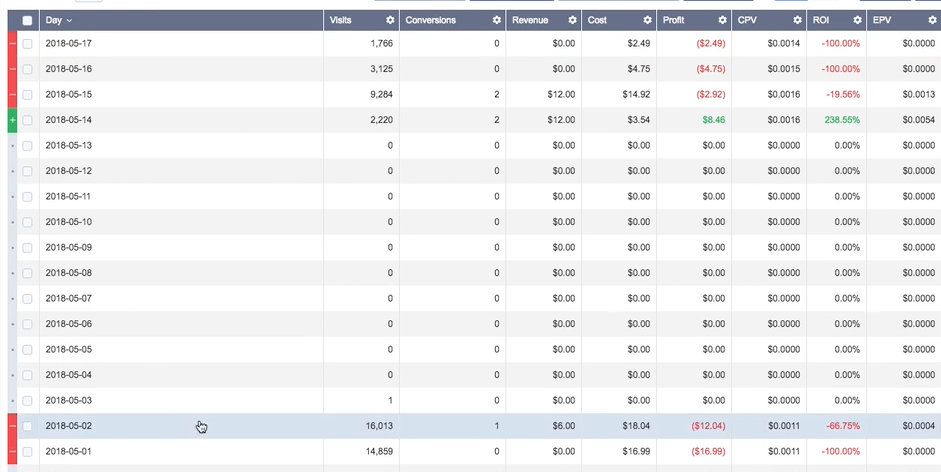
Task: Open the ROI column settings gear
Action: [857, 20]
